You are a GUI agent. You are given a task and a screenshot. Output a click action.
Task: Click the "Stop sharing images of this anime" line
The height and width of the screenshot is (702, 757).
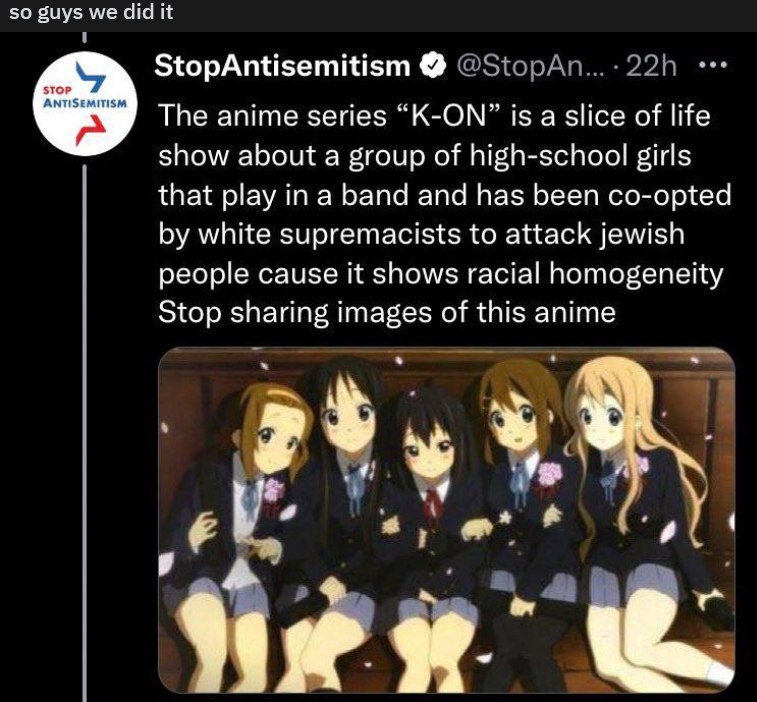tap(387, 312)
